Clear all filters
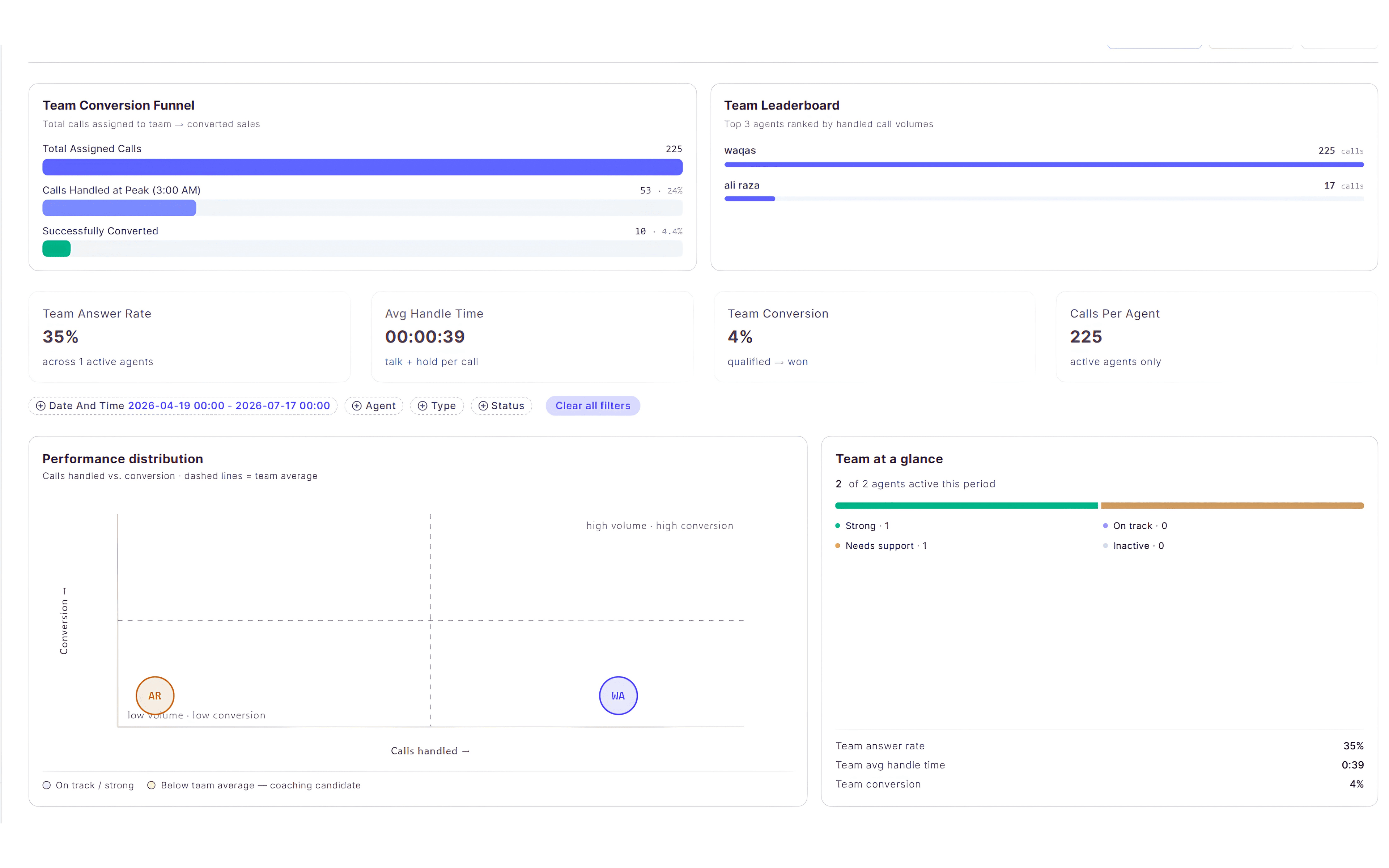Viewport: 1389px width, 868px height. click(x=593, y=406)
